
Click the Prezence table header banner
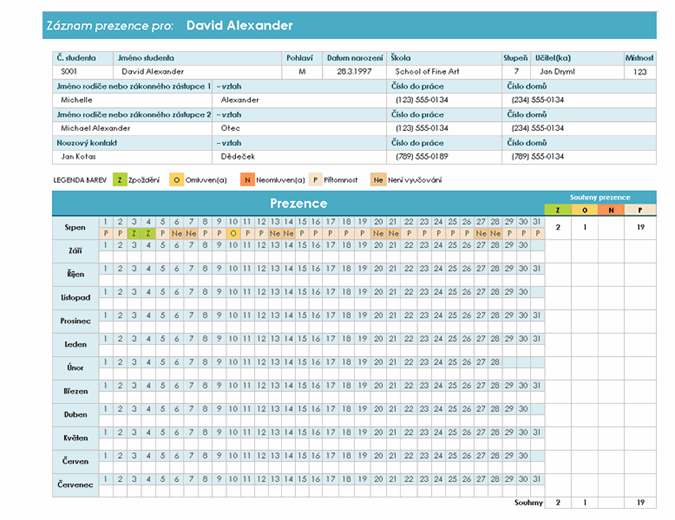click(298, 203)
